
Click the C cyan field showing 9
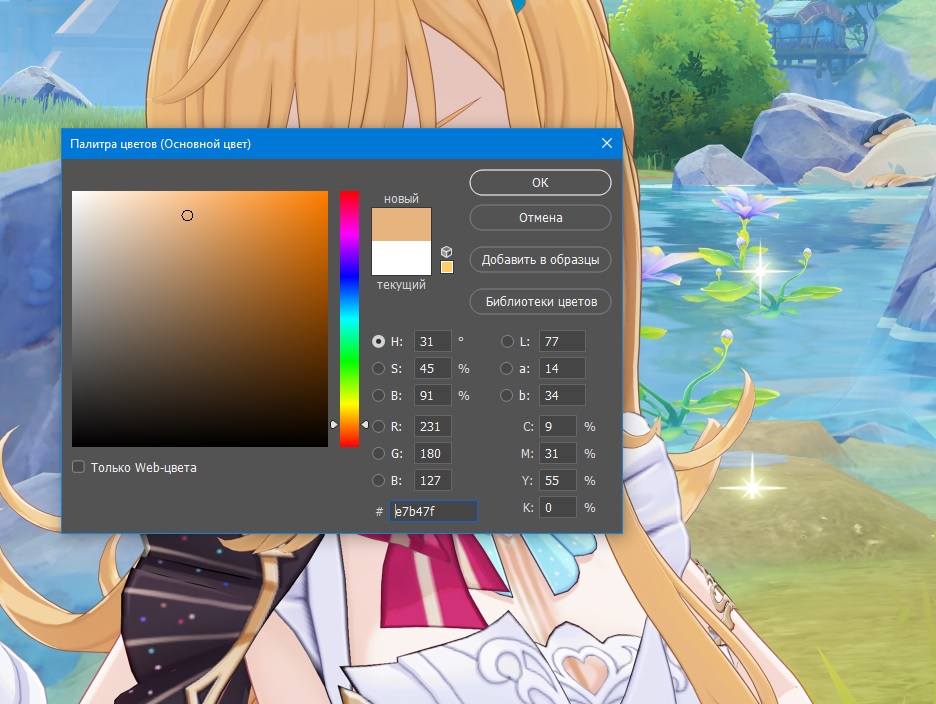tap(558, 426)
